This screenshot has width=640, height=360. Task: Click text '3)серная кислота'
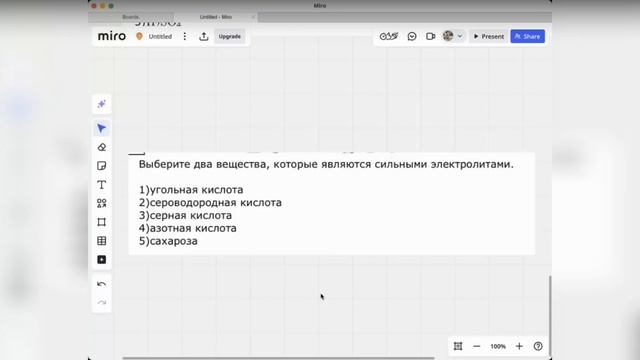coord(185,215)
